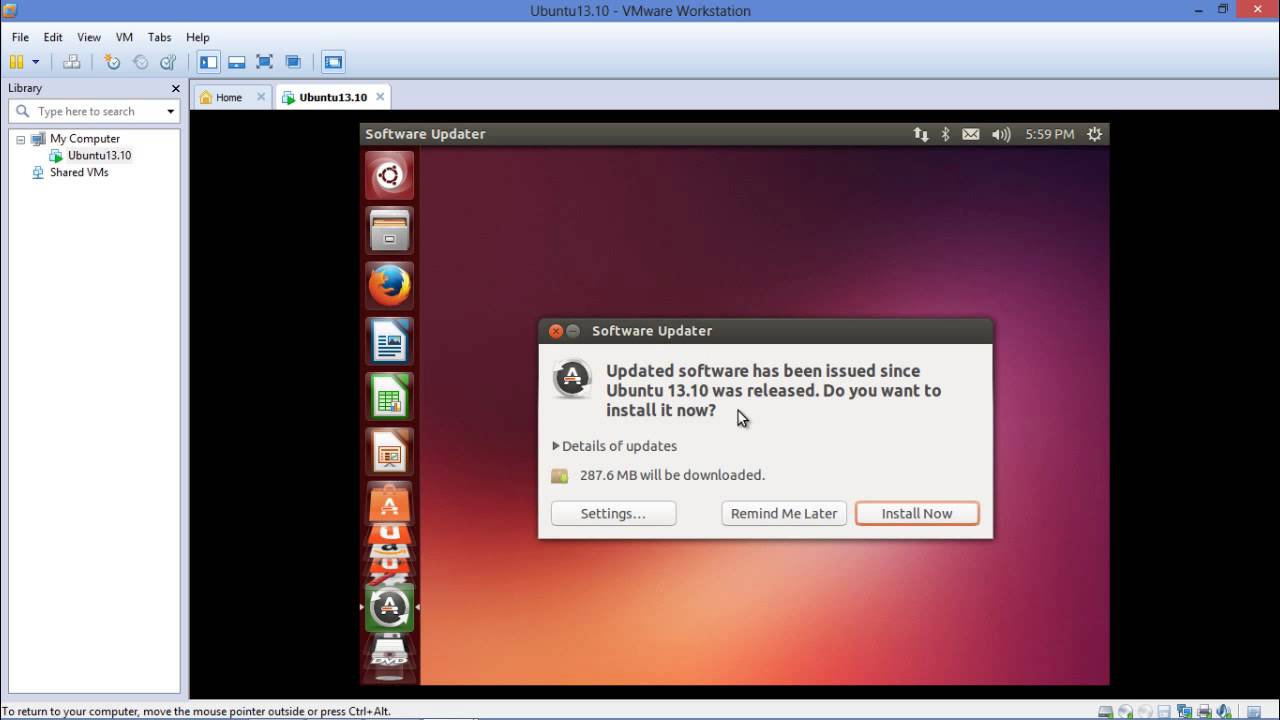Open Ubuntu Software Center launcher icon
The width and height of the screenshot is (1280, 720).
[x=389, y=502]
